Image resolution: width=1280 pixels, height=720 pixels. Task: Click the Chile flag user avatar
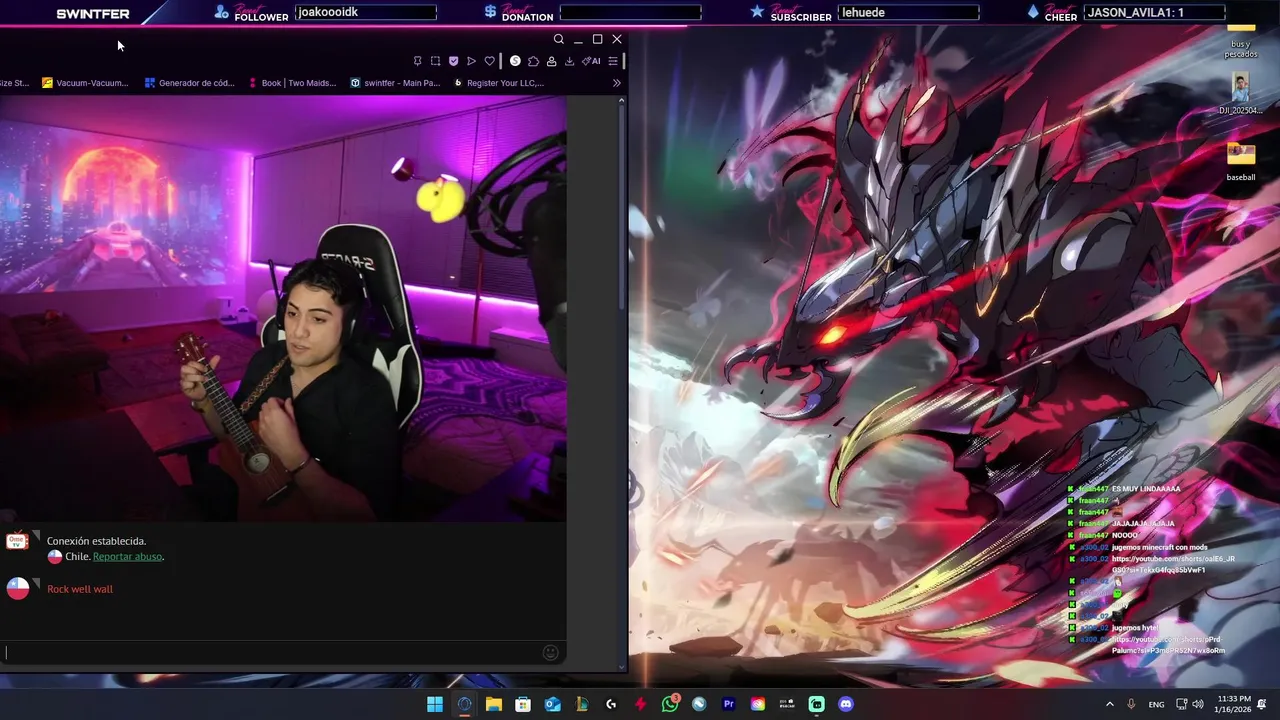pos(18,589)
